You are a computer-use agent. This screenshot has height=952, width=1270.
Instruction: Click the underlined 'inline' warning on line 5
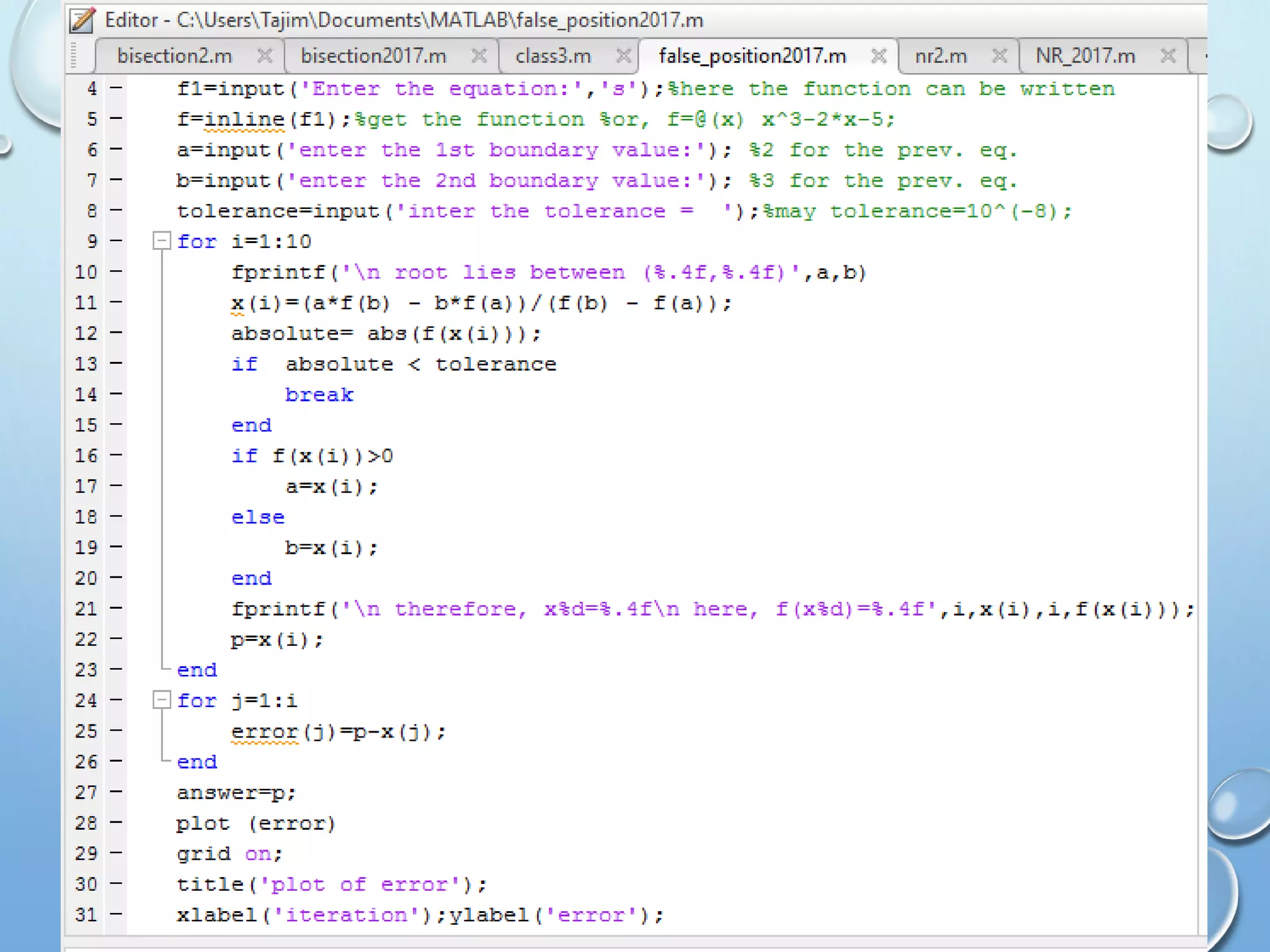coord(244,120)
